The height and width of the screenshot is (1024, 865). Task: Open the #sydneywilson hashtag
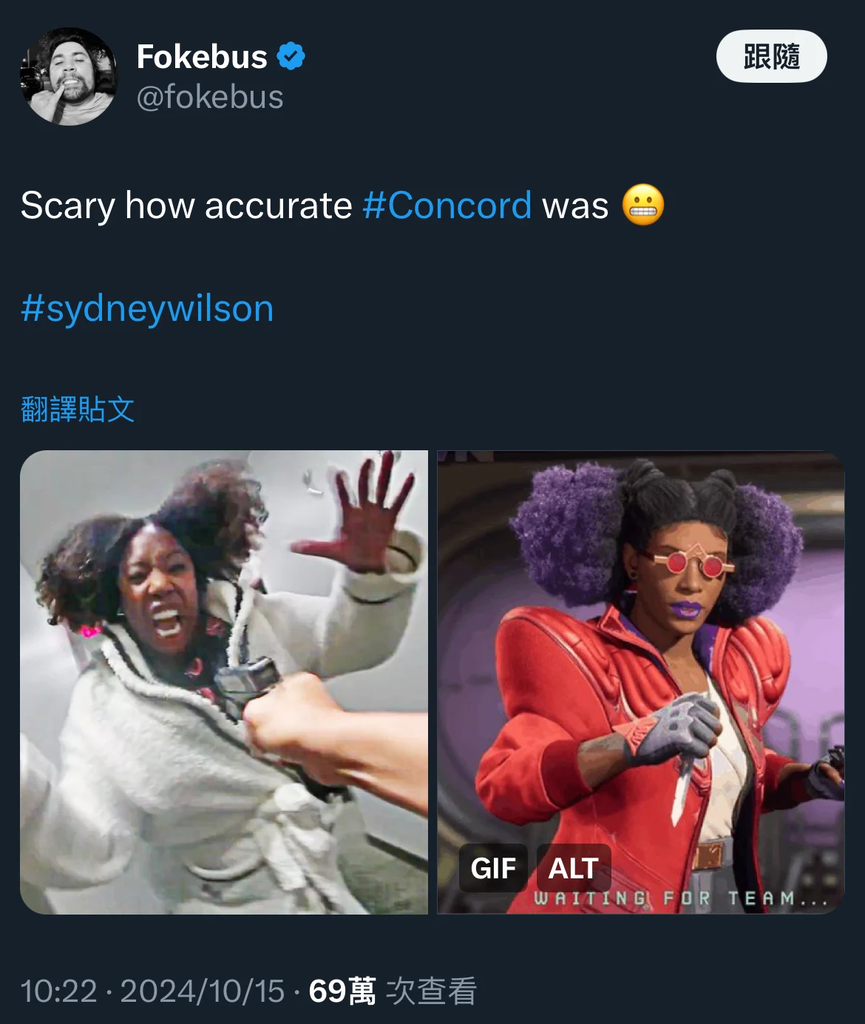point(147,308)
